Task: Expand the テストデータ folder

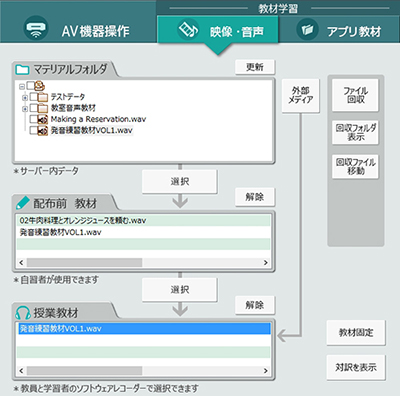Action: coord(25,98)
